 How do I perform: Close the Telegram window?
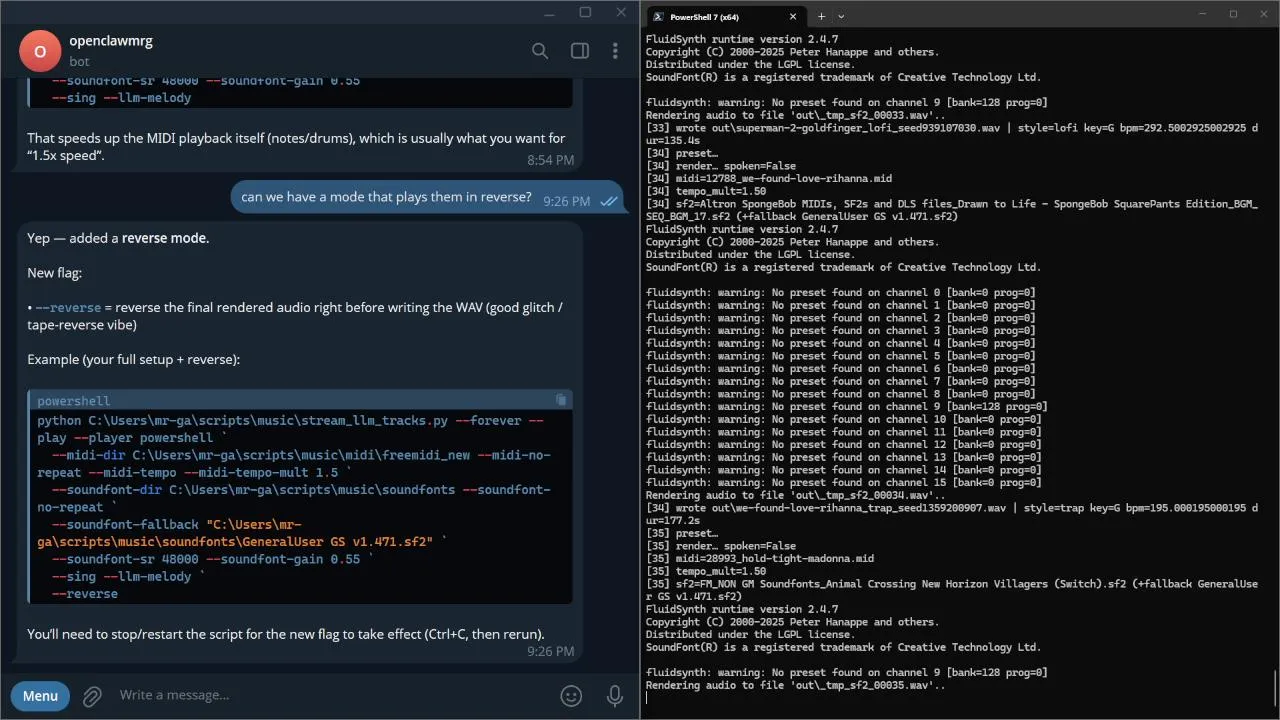tap(622, 12)
